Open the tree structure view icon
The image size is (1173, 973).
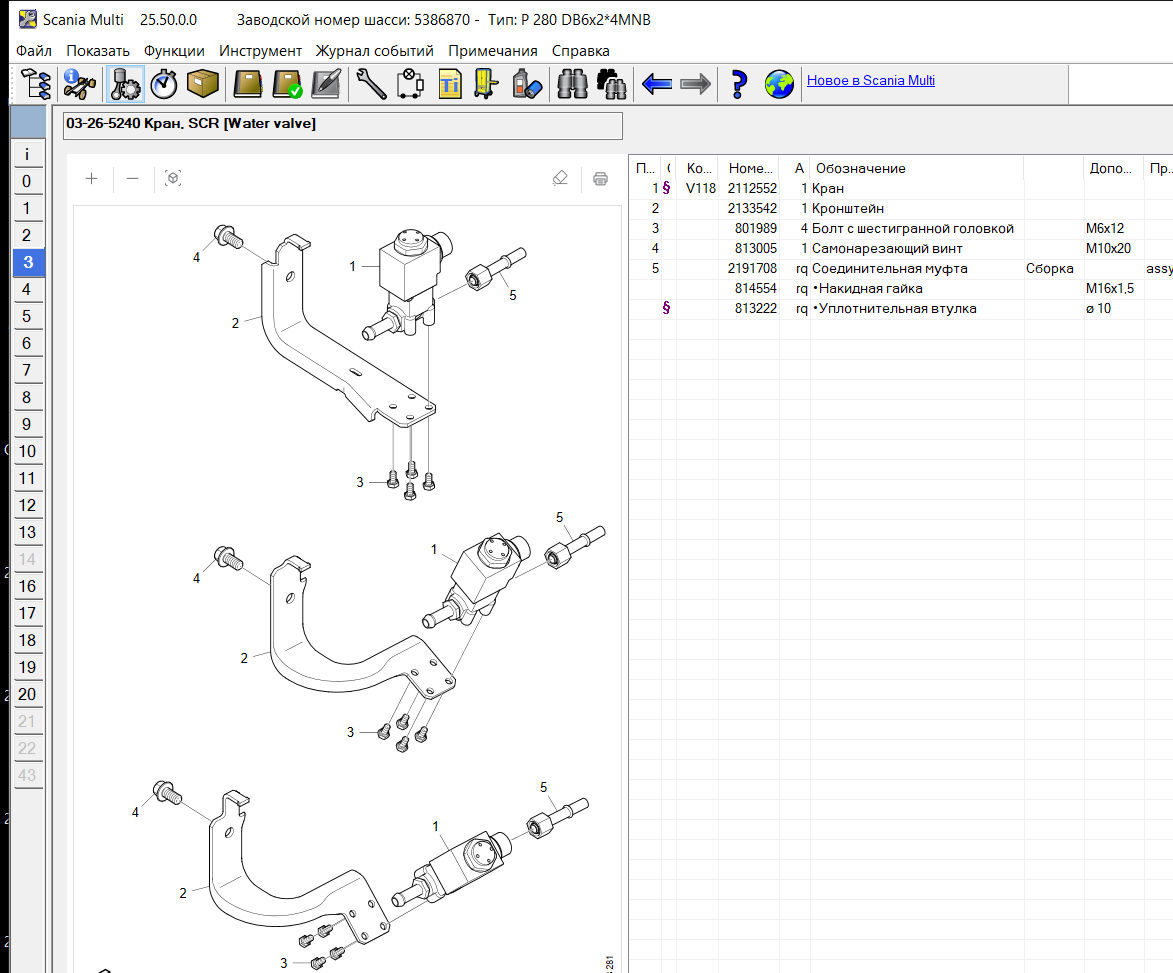pos(35,84)
